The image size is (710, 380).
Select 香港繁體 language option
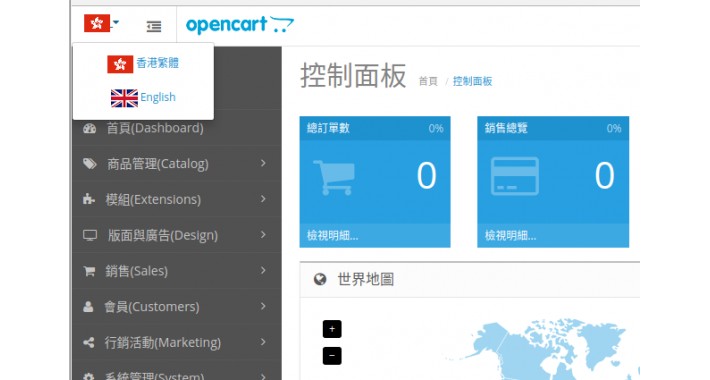pos(143,63)
